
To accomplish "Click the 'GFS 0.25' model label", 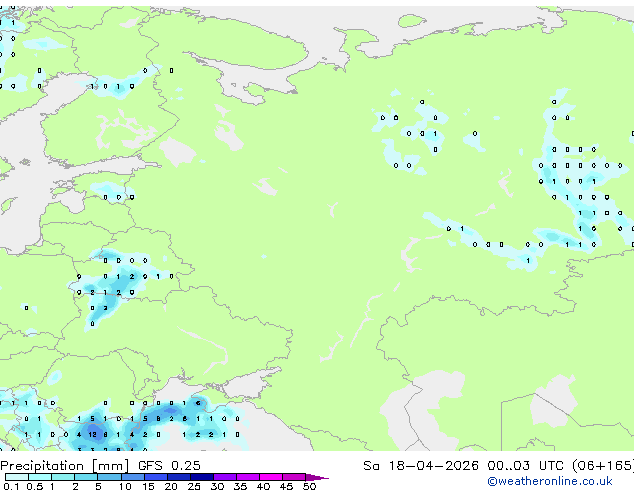I will click(x=169, y=466).
